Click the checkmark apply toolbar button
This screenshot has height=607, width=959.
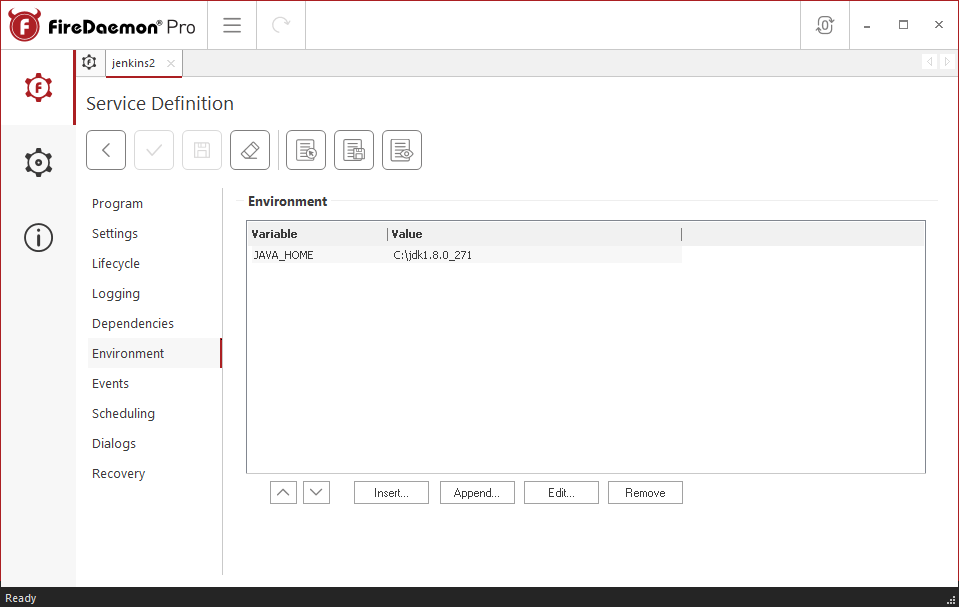pos(154,150)
